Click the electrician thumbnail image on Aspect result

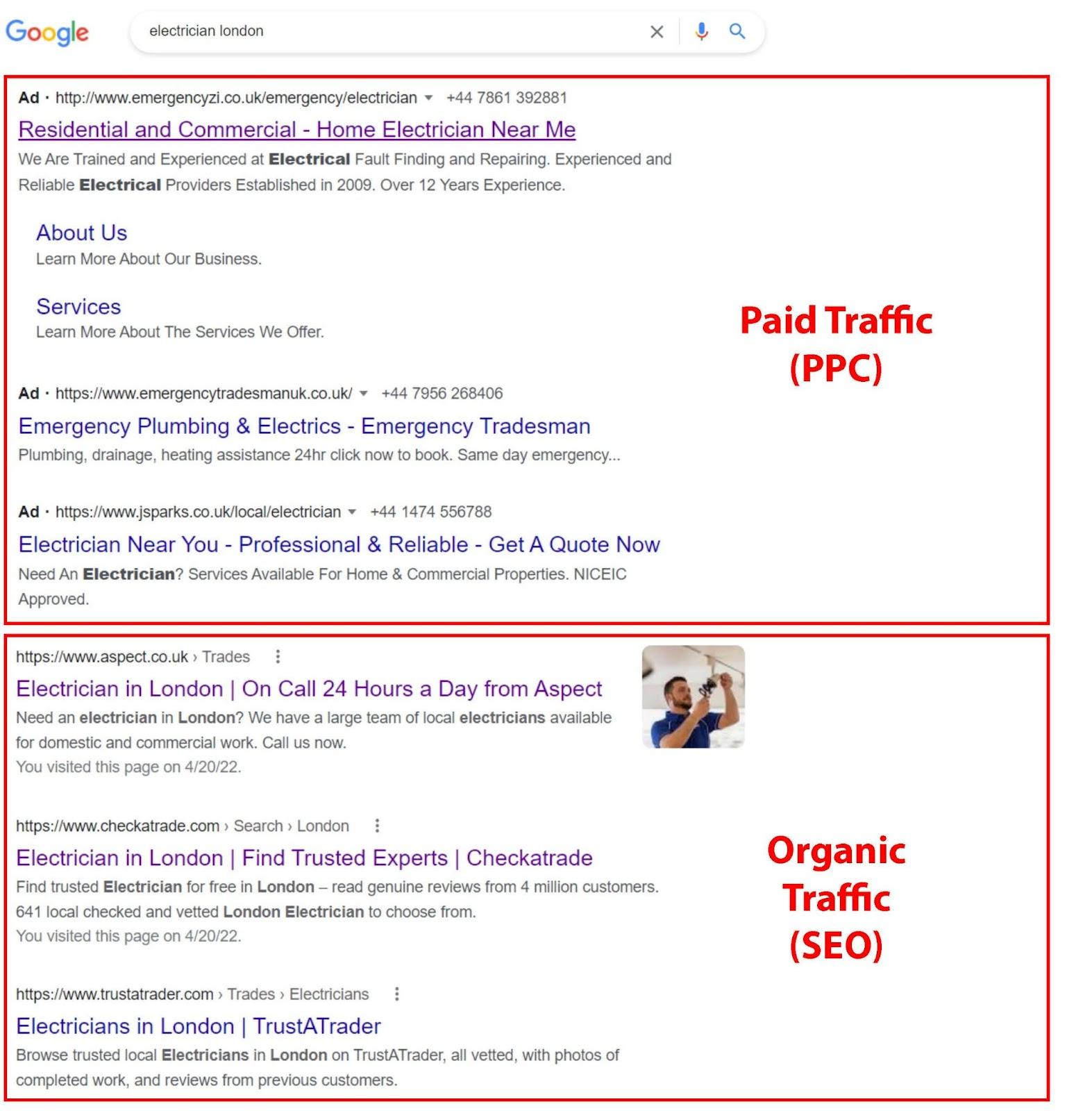click(694, 696)
